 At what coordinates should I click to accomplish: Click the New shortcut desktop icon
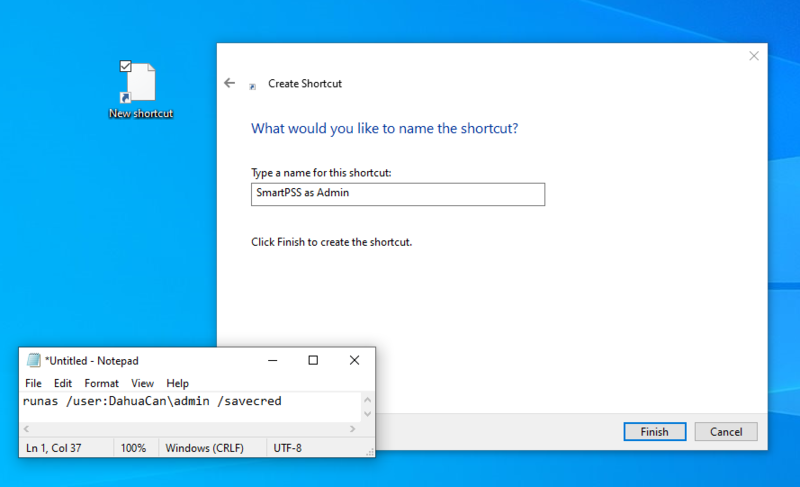point(141,88)
